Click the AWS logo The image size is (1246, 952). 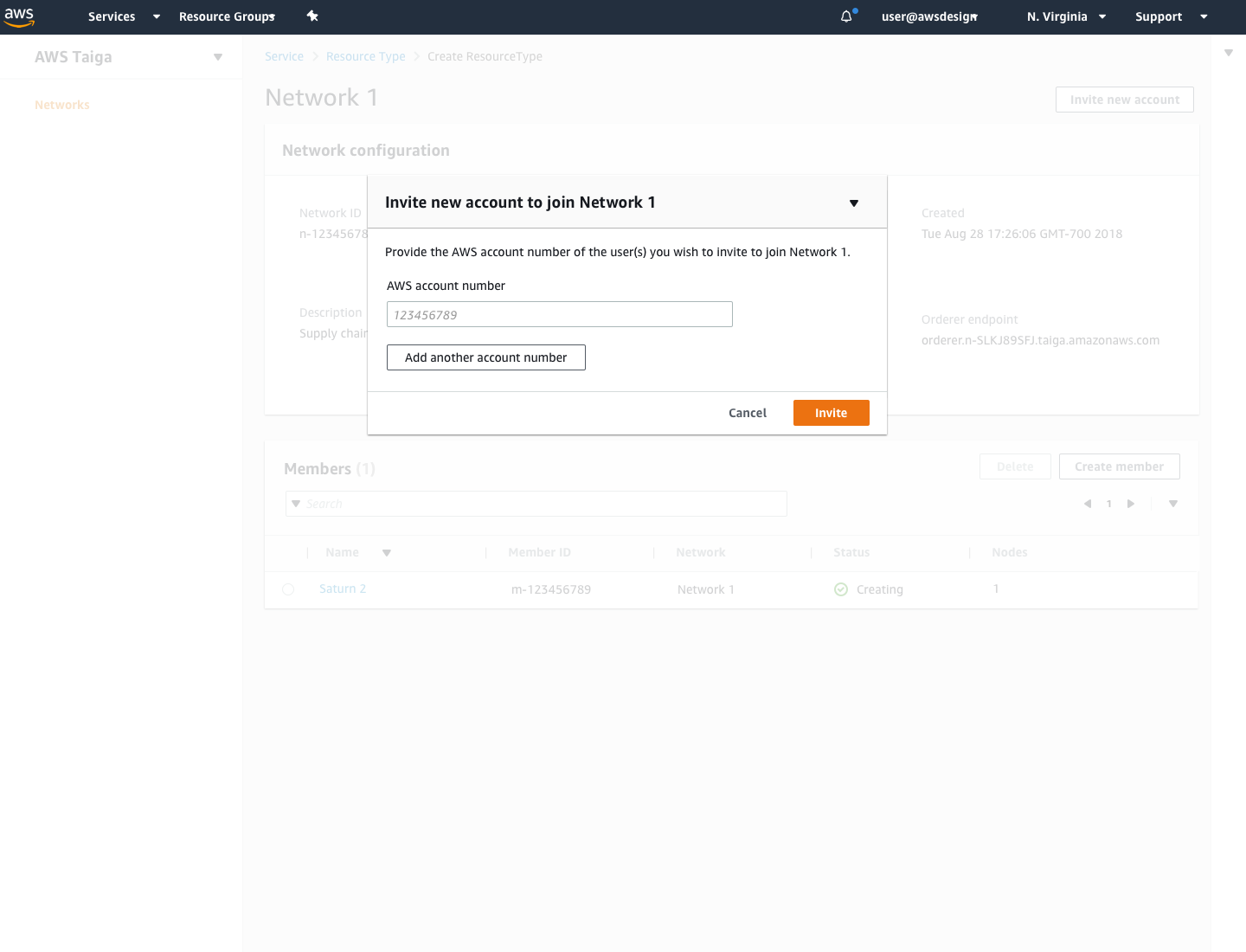[x=19, y=16]
